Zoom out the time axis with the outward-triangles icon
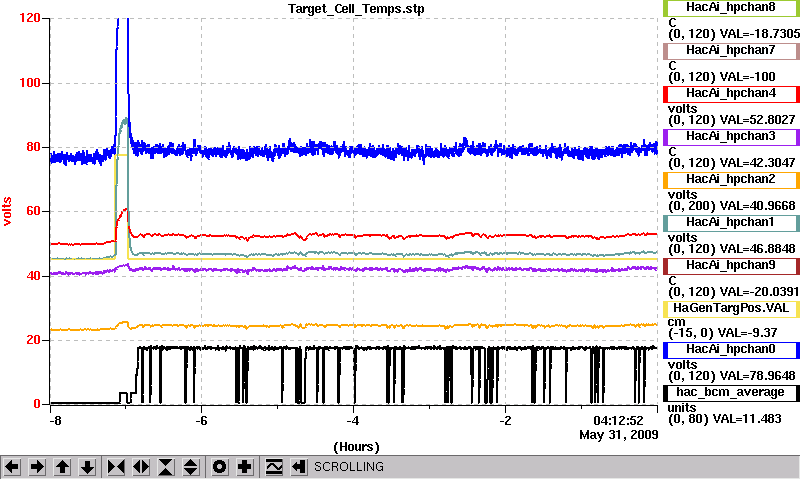Screen dimensions: 800x479 141,467
